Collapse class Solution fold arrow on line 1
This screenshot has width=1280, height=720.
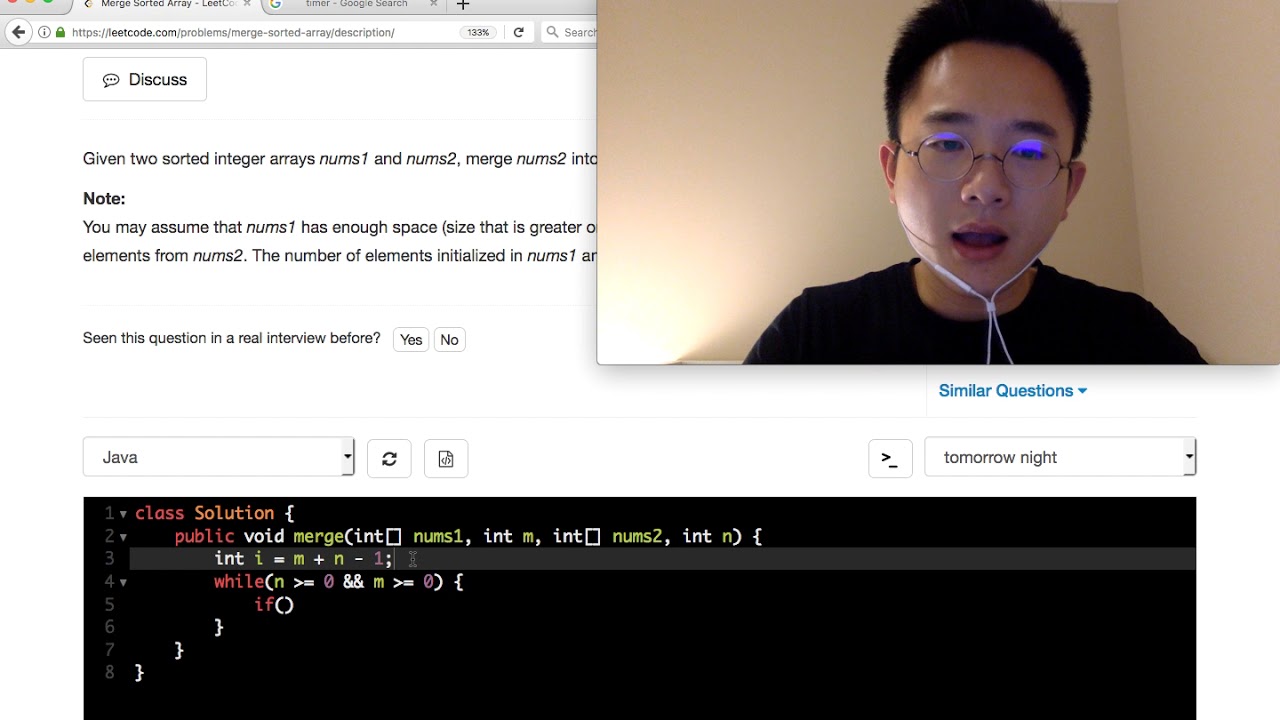point(123,514)
